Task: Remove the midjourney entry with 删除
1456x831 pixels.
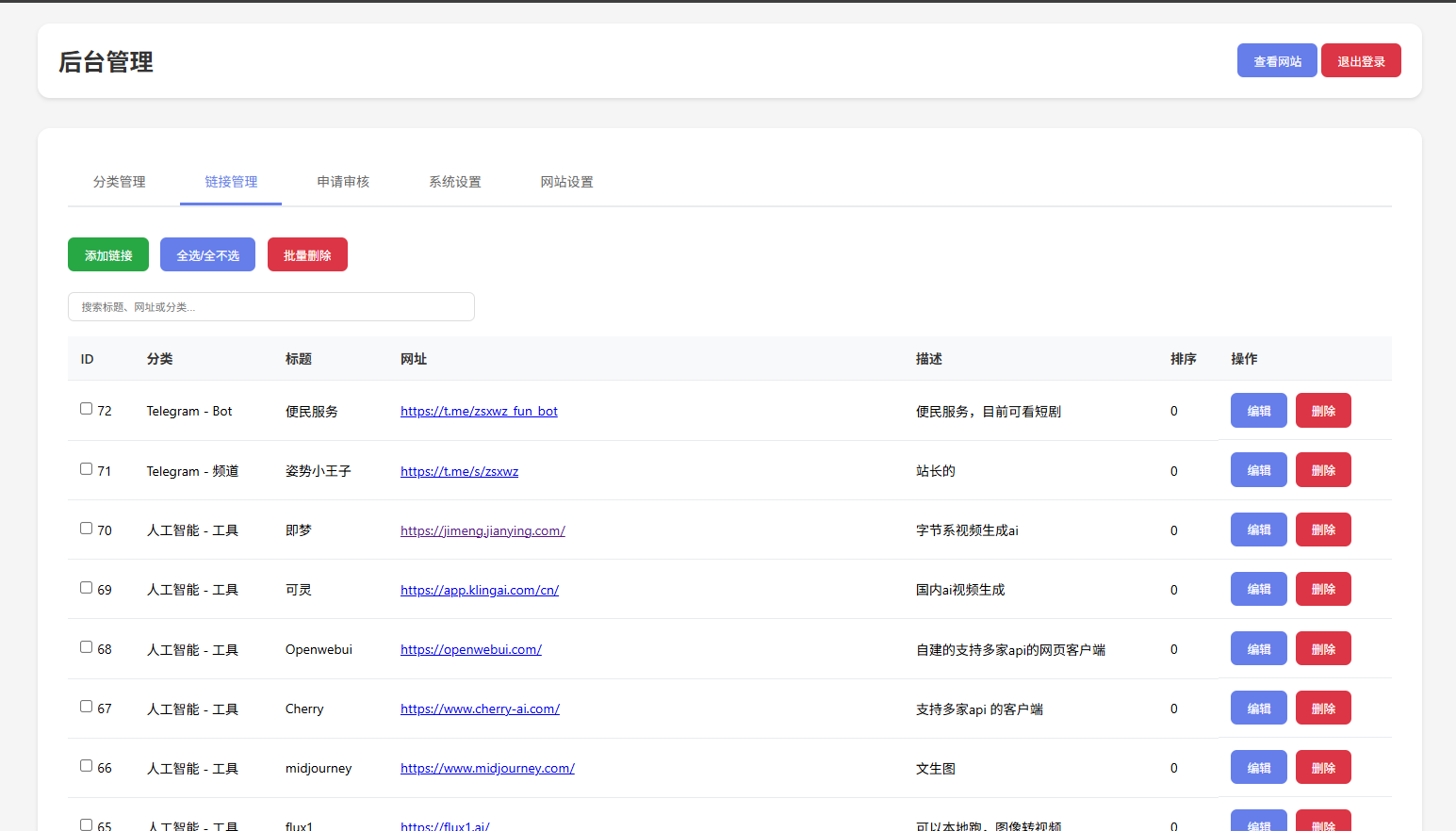Action: 1323,768
